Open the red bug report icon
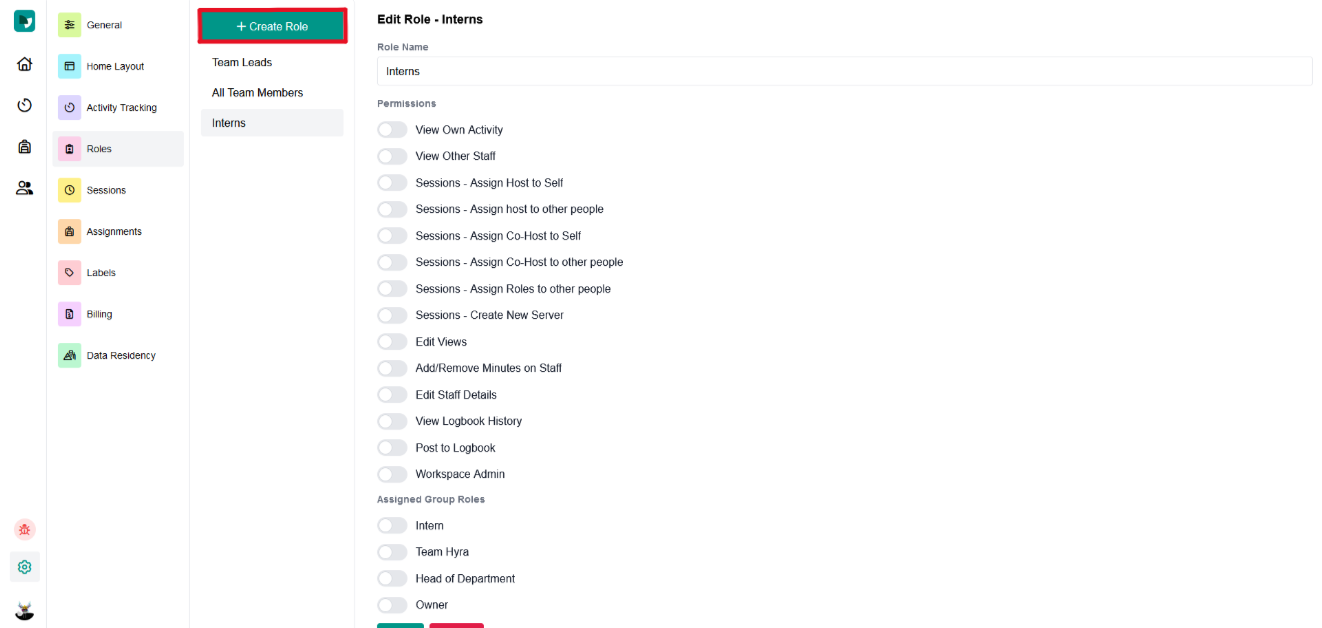 pyautogui.click(x=23, y=529)
